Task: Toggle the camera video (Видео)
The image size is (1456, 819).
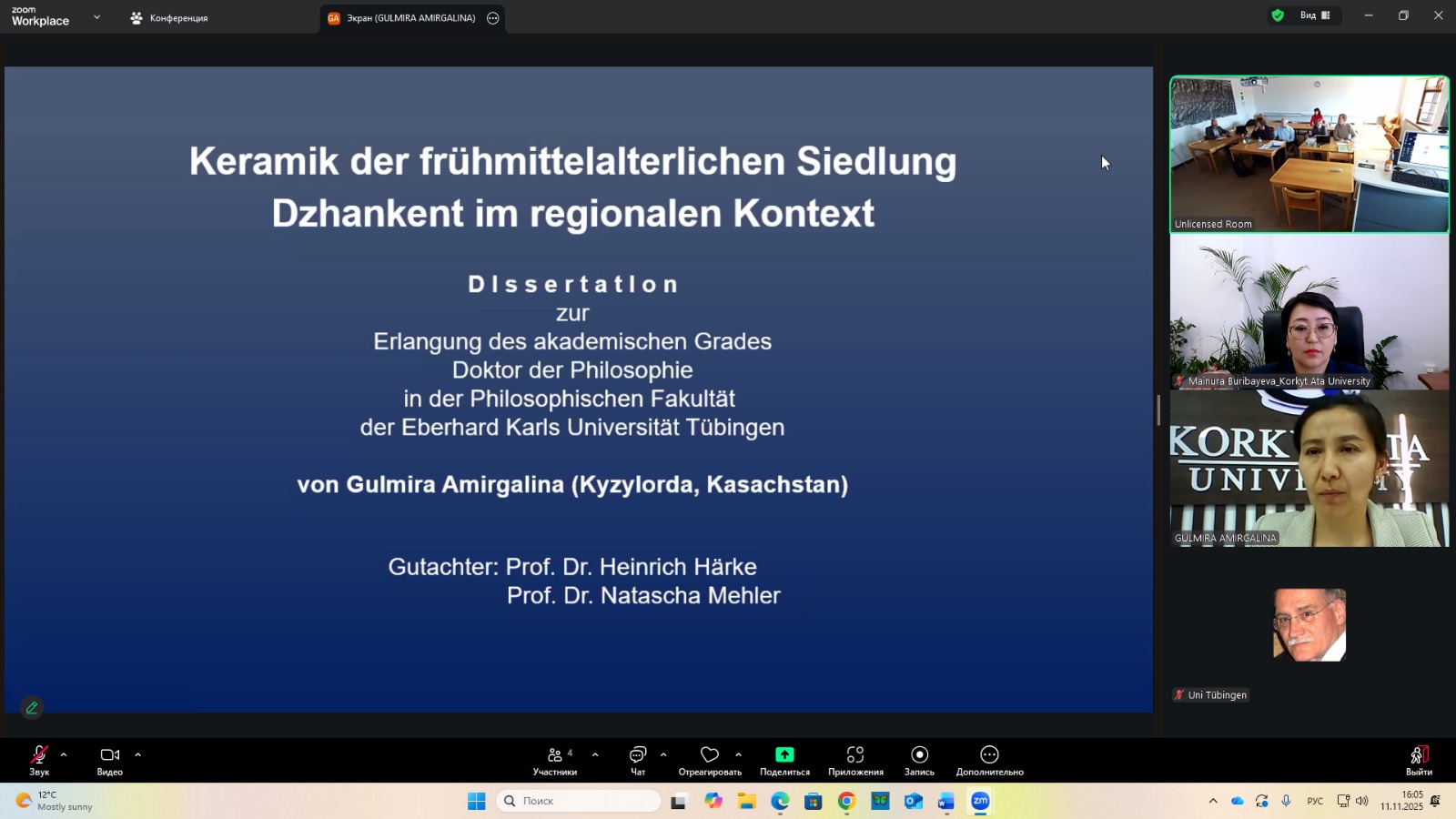Action: 110,755
